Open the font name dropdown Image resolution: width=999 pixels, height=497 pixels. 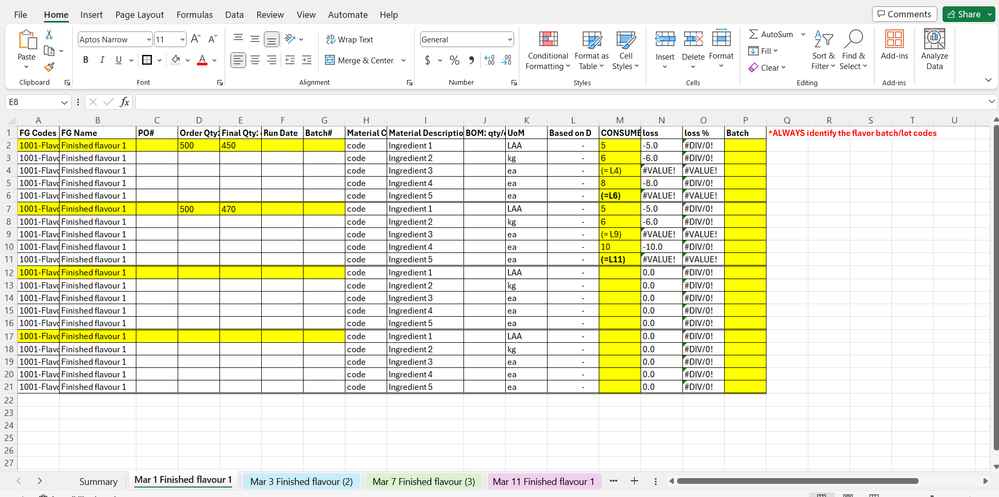148,40
